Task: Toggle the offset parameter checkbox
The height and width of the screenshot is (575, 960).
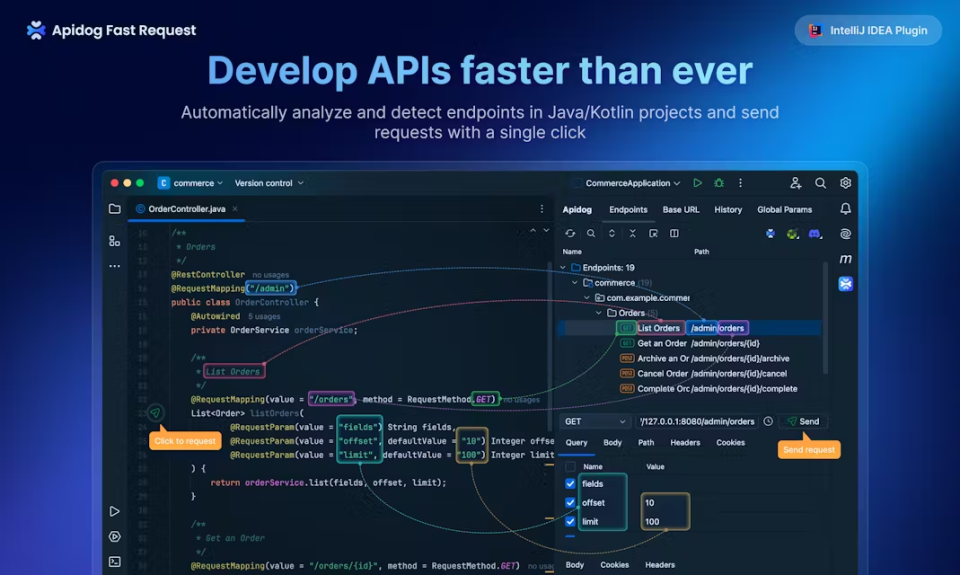Action: pos(570,503)
